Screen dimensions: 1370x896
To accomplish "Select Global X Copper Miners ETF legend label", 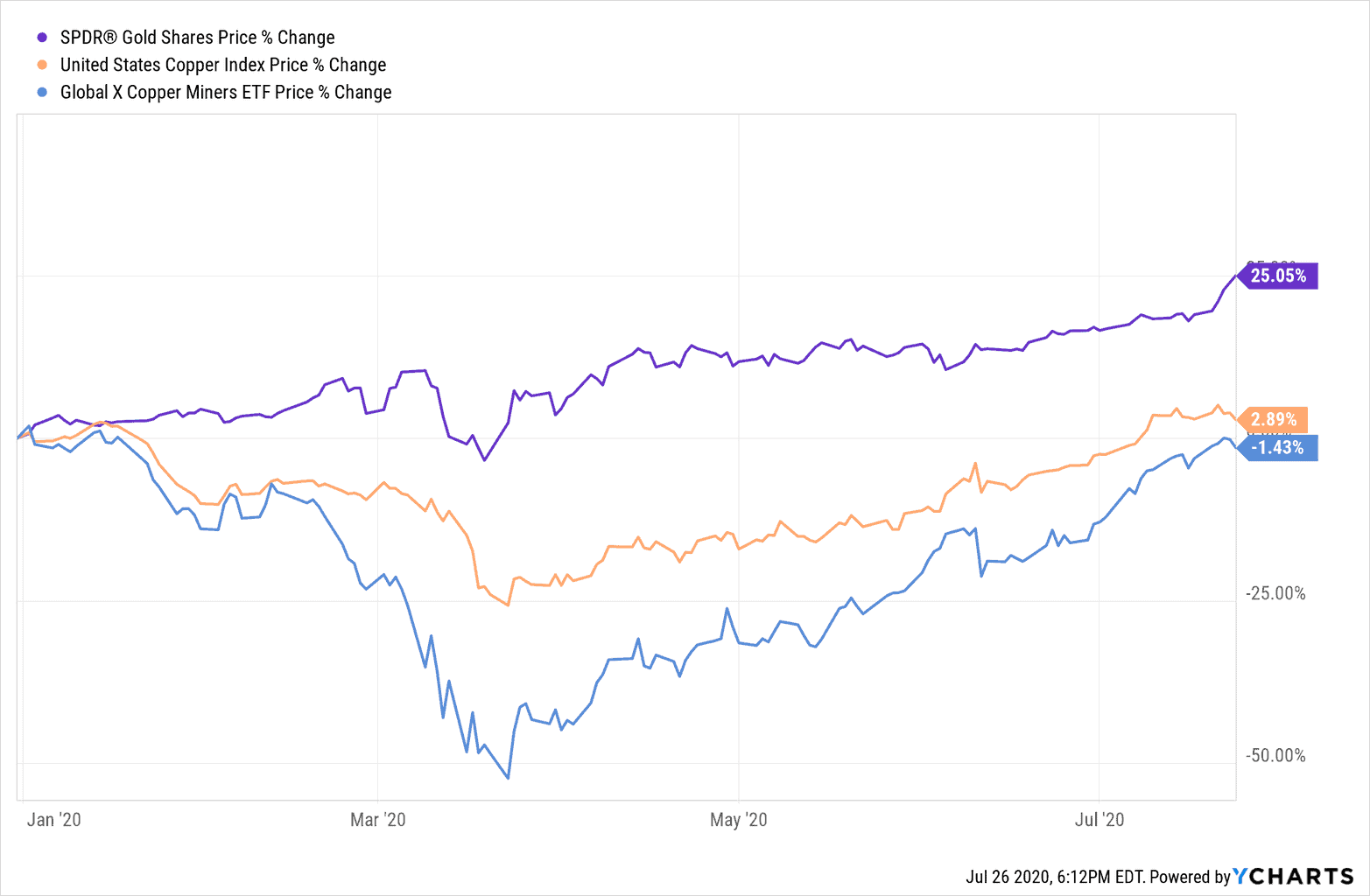I will click(x=225, y=92).
